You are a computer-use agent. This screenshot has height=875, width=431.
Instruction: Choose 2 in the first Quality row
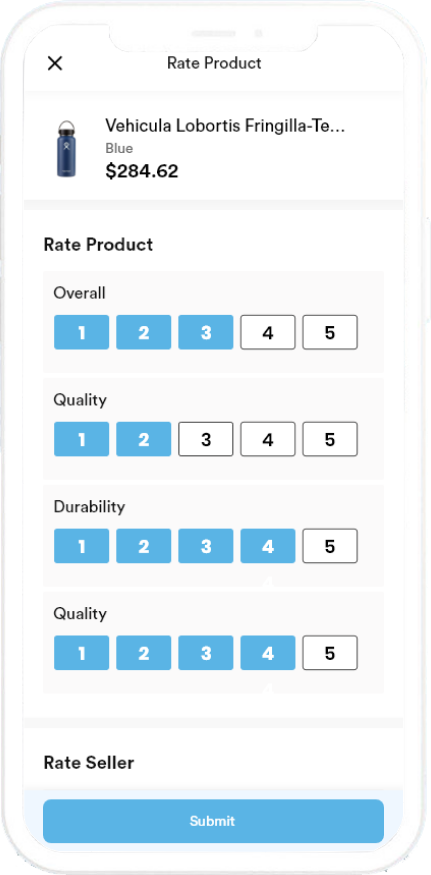pos(143,439)
